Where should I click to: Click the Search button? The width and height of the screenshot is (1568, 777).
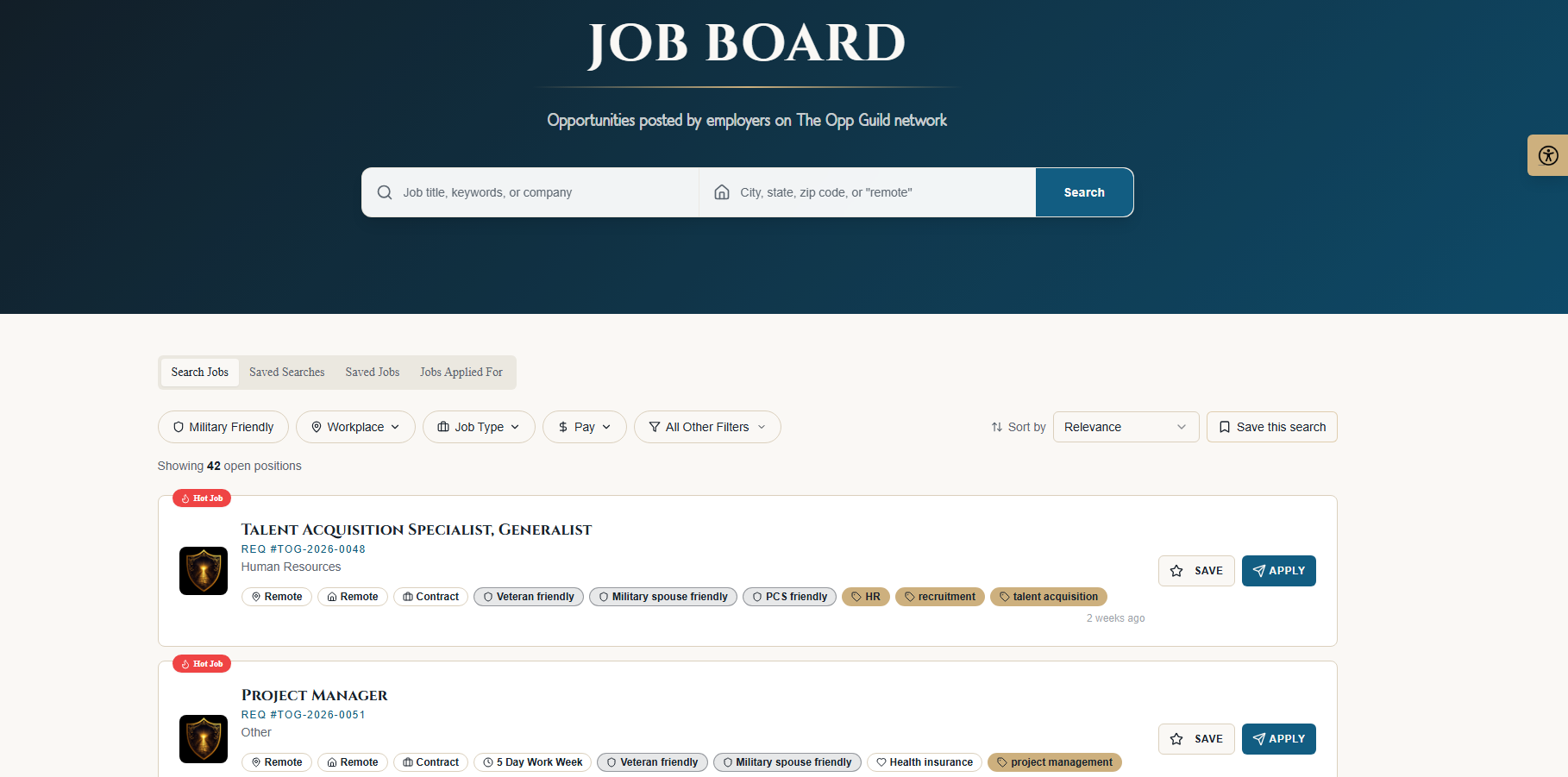(1084, 192)
